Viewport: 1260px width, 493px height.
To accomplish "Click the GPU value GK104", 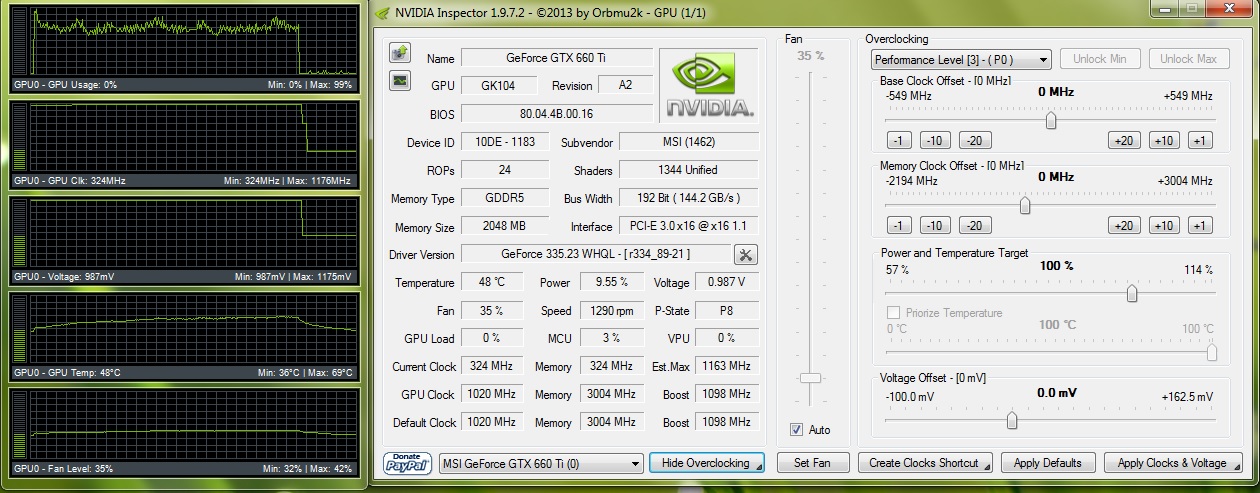I will 499,86.
